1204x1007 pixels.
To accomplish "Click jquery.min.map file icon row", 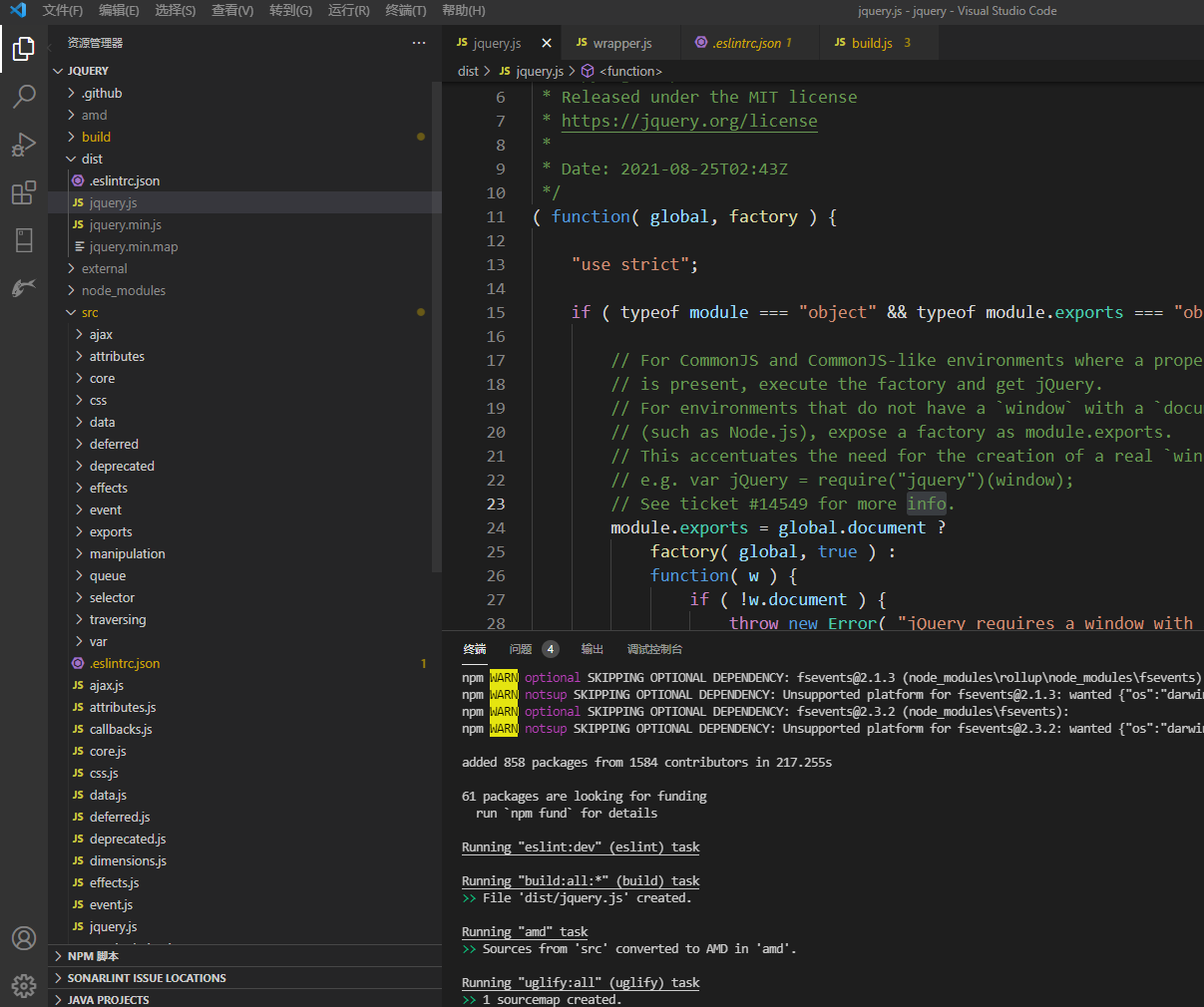I will point(244,246).
